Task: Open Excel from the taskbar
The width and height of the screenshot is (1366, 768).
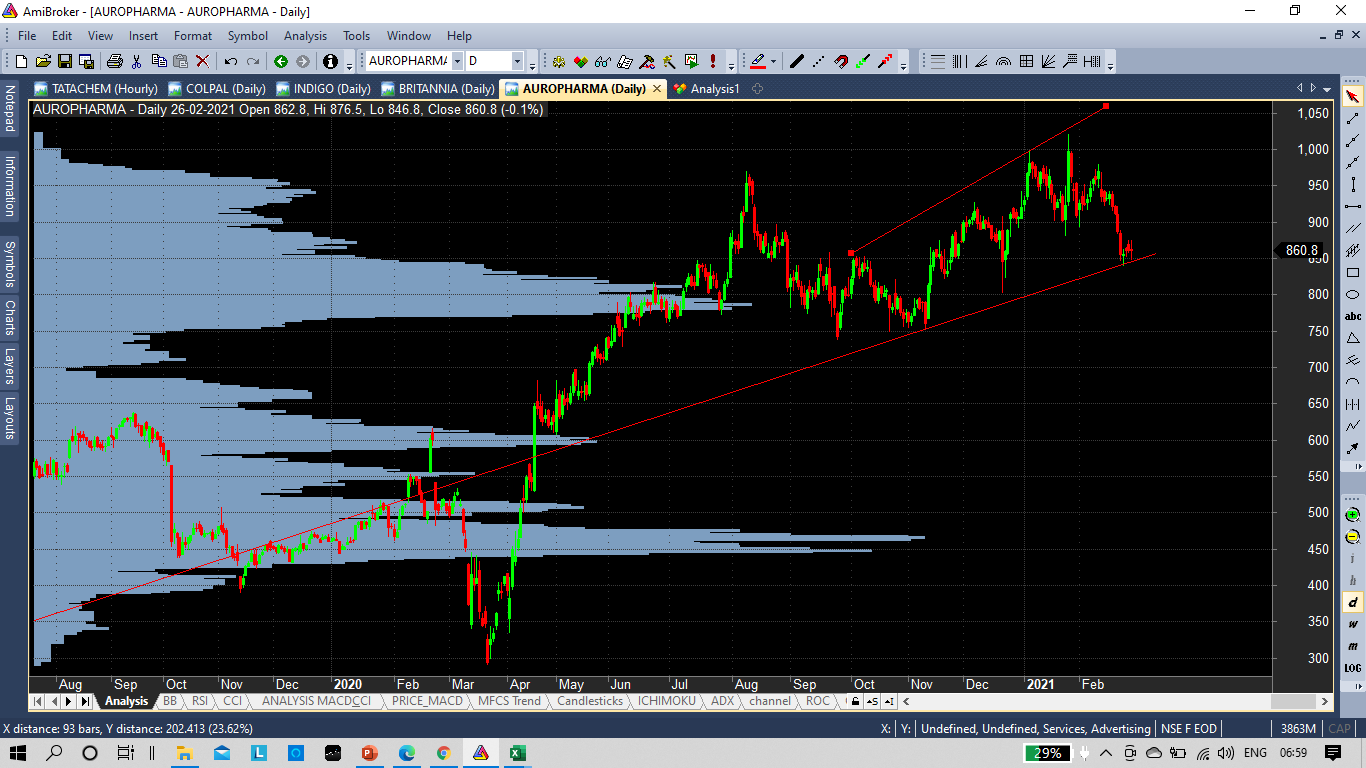Action: click(517, 752)
